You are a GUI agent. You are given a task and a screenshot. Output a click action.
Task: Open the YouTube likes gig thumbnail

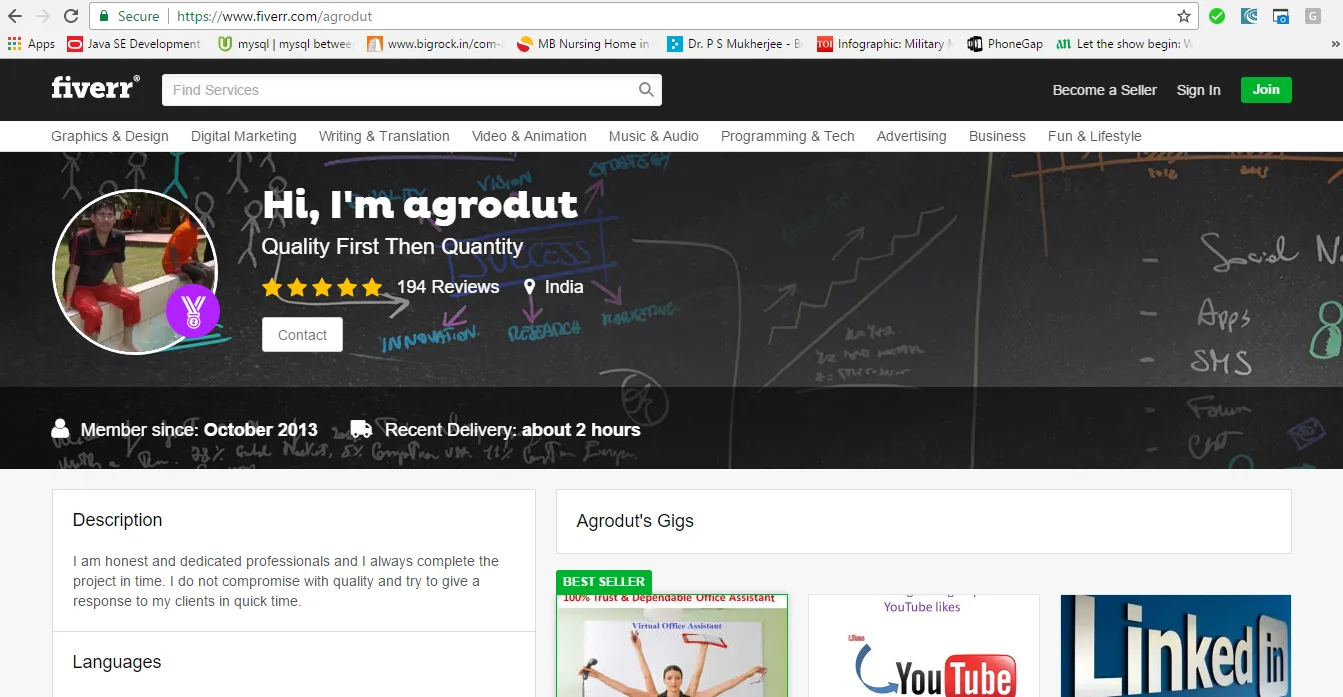click(x=923, y=646)
